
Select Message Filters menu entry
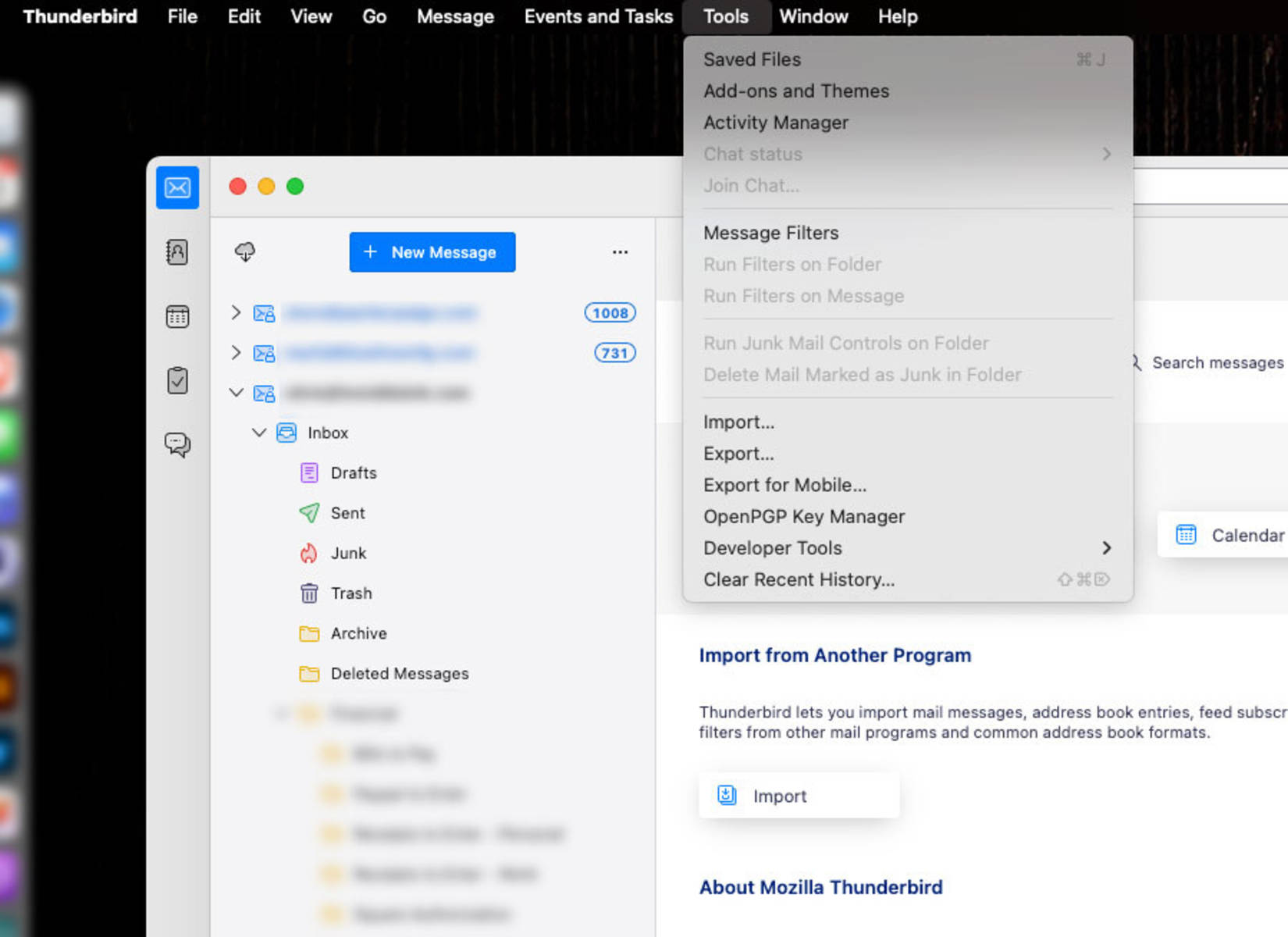click(908, 233)
